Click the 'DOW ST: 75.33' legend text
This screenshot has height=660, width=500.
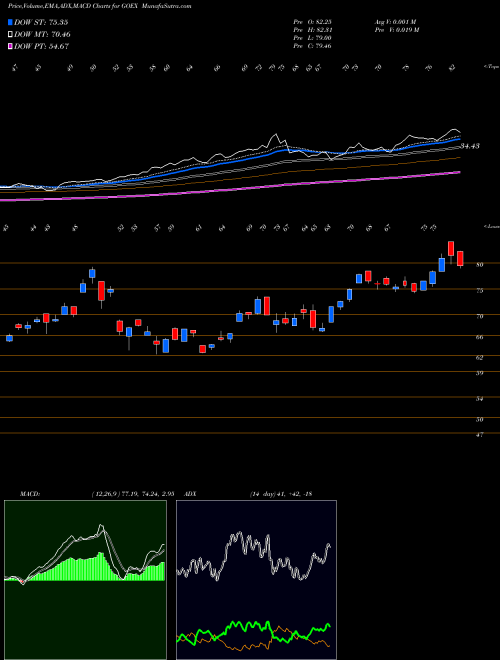coord(41,22)
